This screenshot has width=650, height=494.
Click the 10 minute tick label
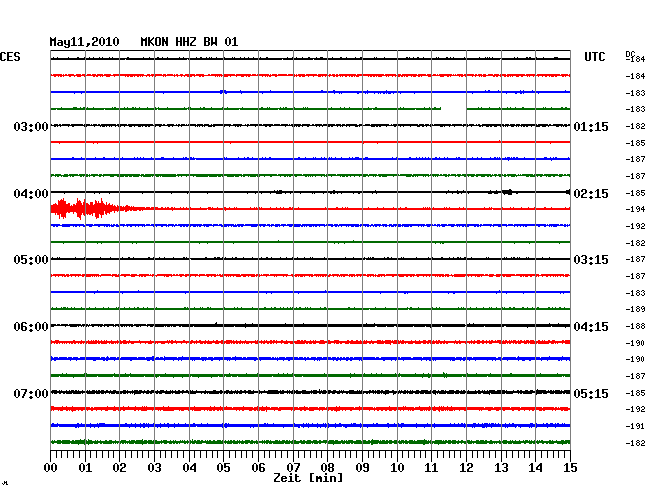pyautogui.click(x=397, y=468)
